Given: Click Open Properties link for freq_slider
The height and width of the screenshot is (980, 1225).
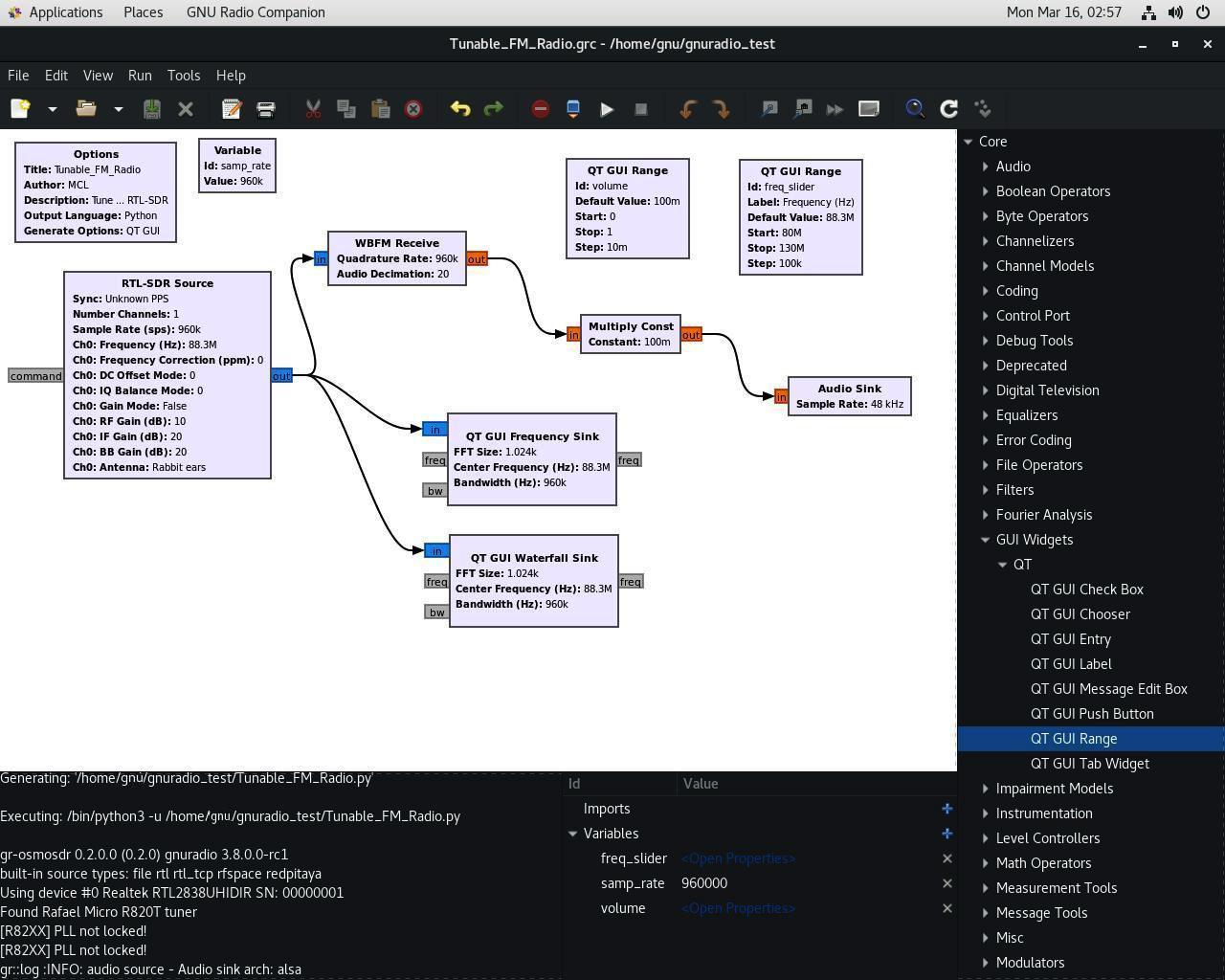Looking at the screenshot, I should 738,858.
